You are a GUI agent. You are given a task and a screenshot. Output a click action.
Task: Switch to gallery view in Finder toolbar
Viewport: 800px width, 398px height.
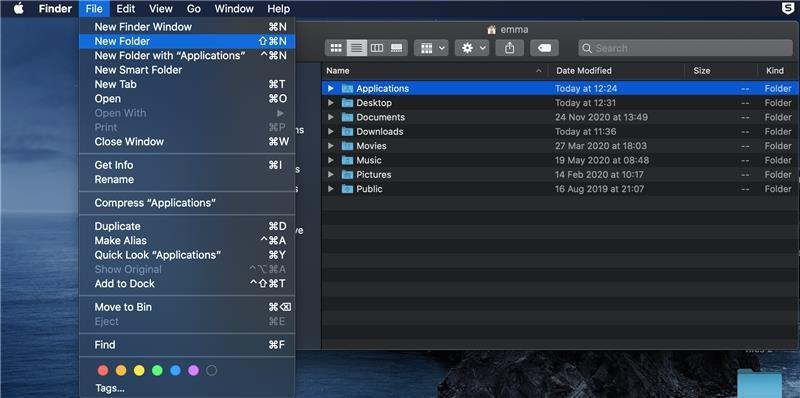coord(397,48)
